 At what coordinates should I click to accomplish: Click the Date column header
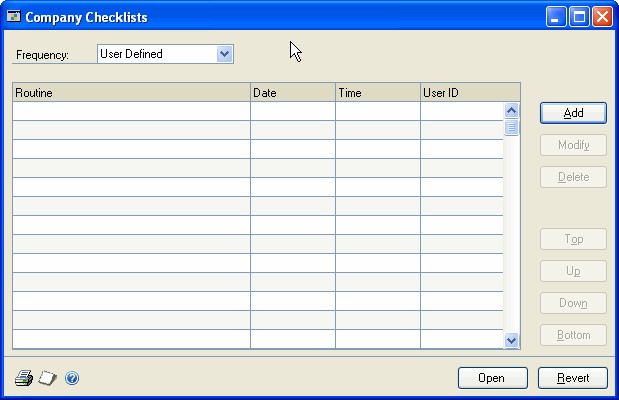point(293,92)
